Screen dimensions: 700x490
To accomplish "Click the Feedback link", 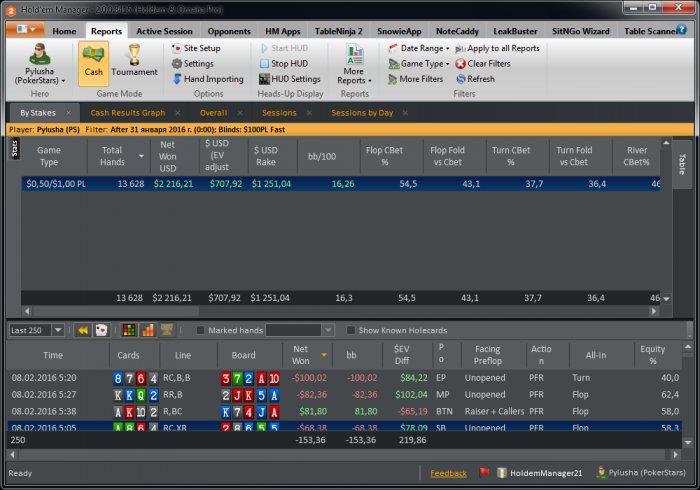I will tap(448, 473).
